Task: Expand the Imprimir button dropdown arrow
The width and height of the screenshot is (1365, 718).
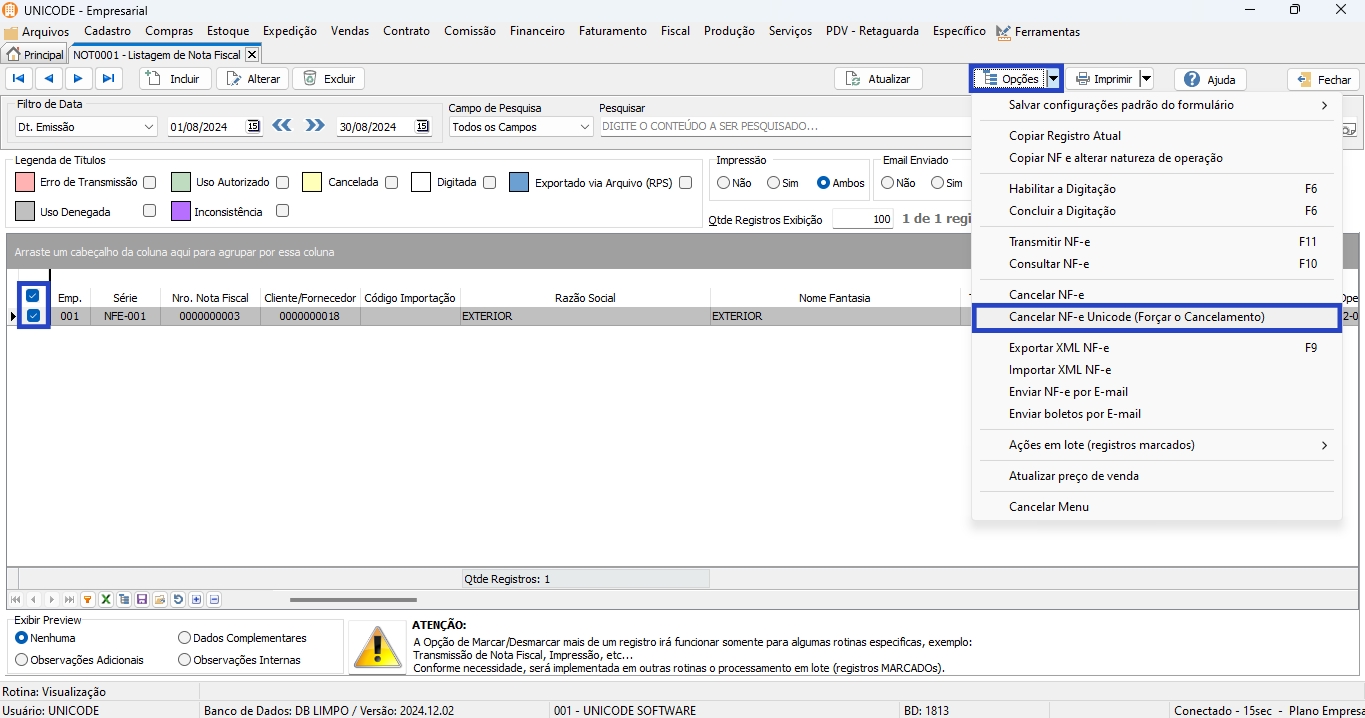Action: tap(1146, 79)
